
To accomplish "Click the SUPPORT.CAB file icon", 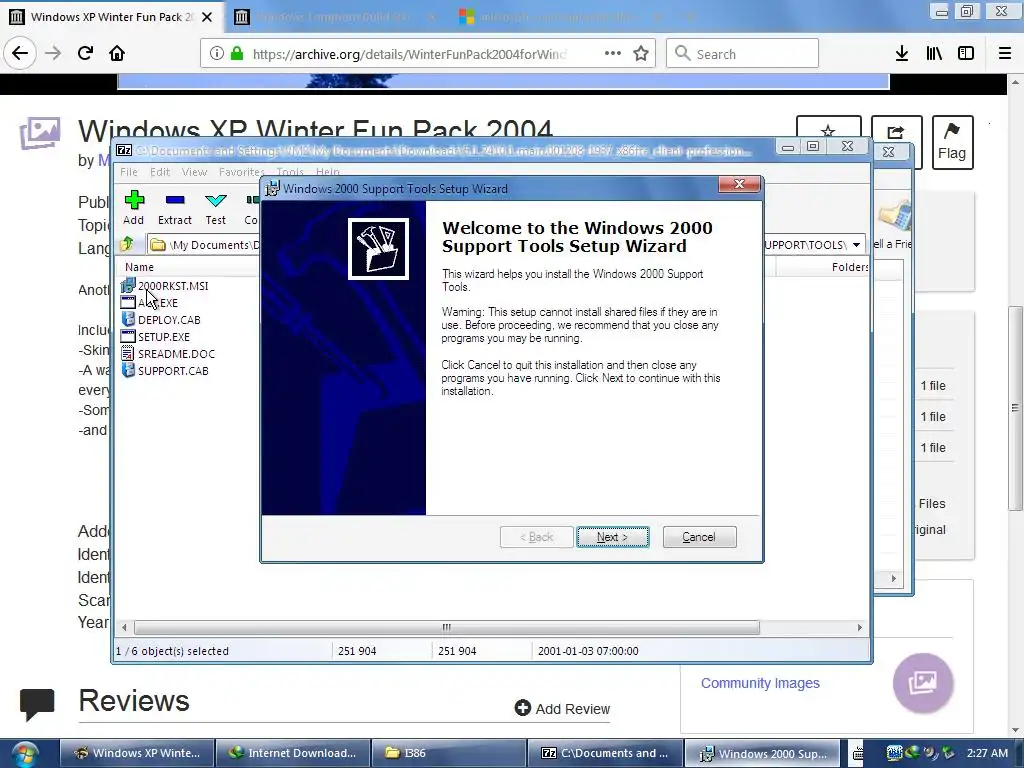I will click(128, 370).
